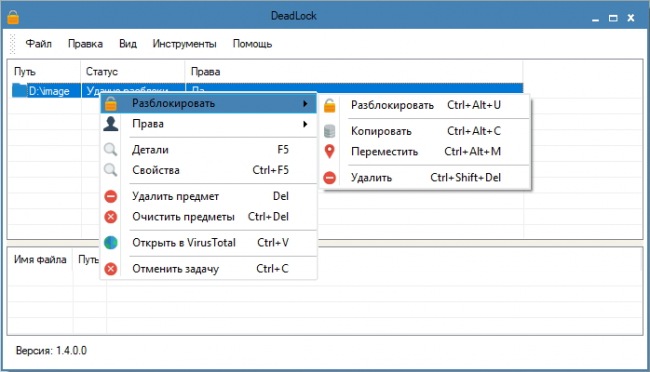This screenshot has width=650, height=372.
Task: Click the globe icon beside Открыть в VirusTotal
Action: [111, 243]
